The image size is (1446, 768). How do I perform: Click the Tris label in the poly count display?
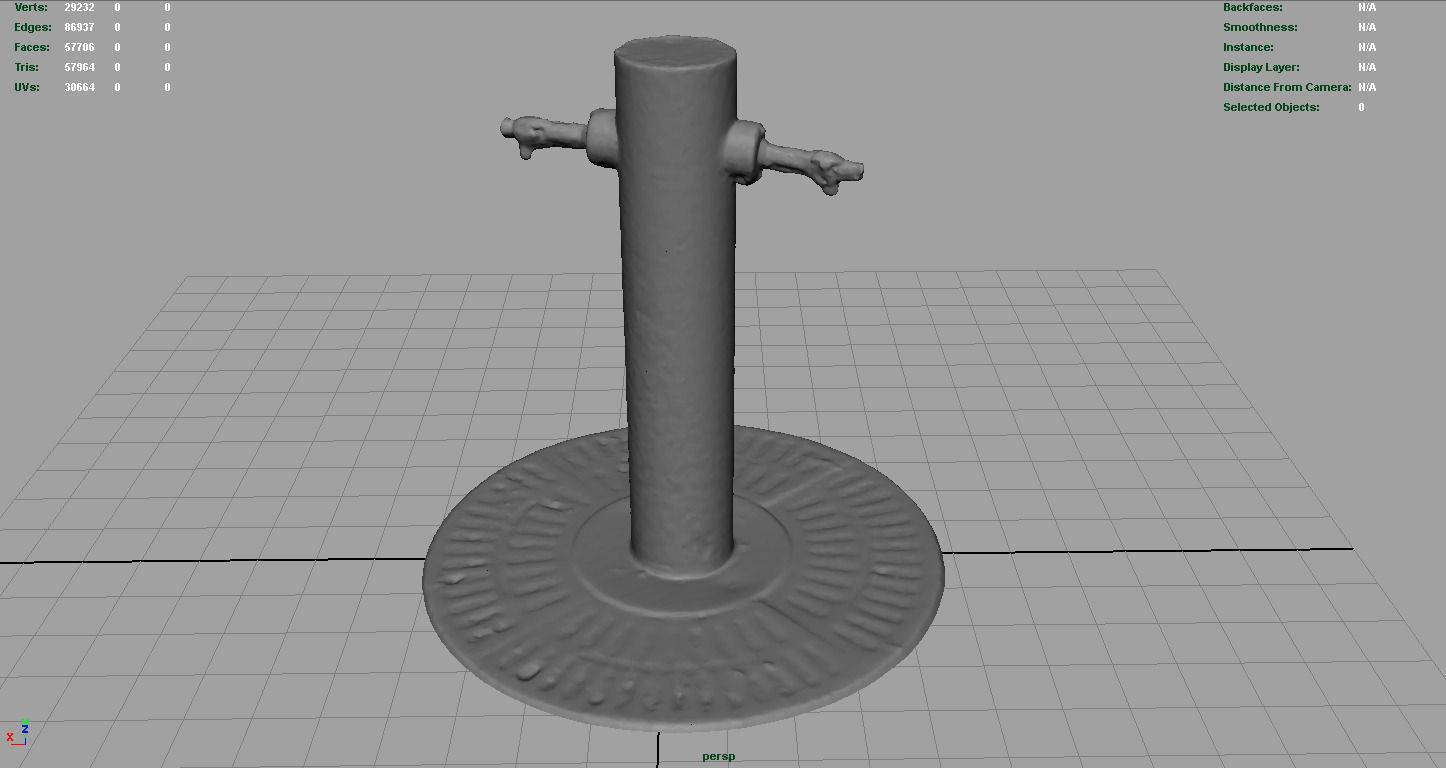click(27, 67)
